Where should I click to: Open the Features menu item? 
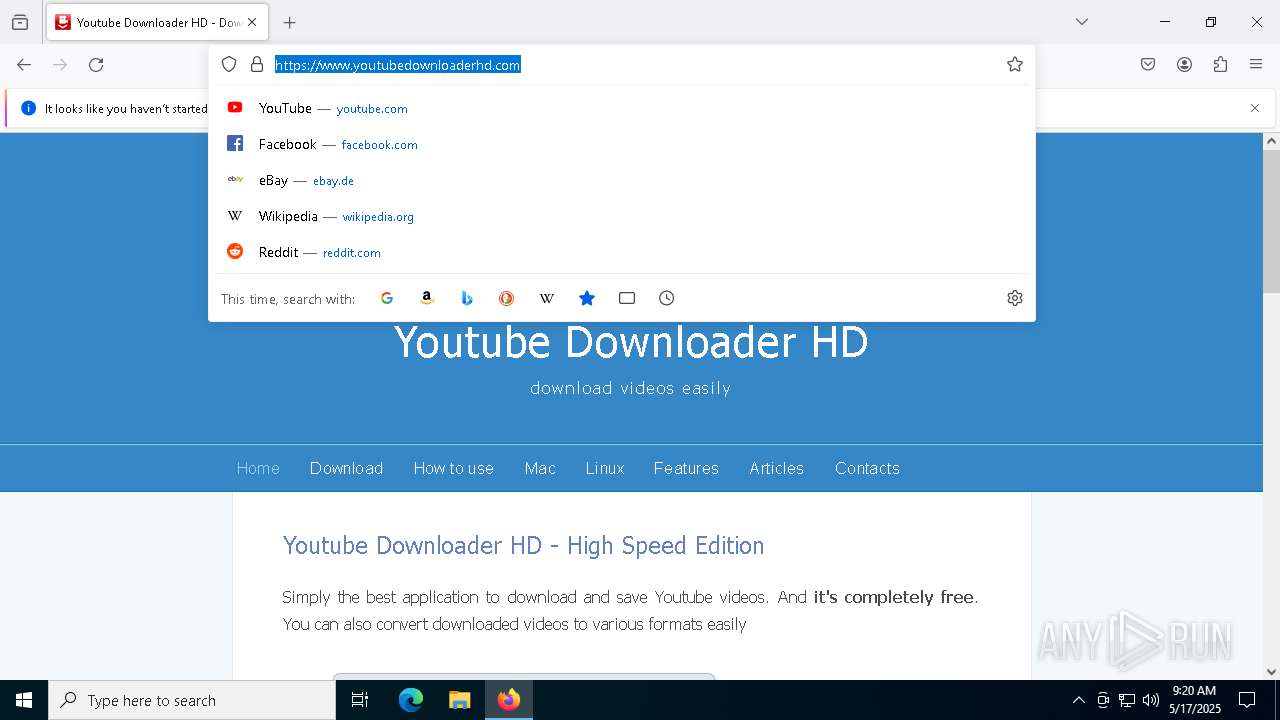pyautogui.click(x=686, y=468)
